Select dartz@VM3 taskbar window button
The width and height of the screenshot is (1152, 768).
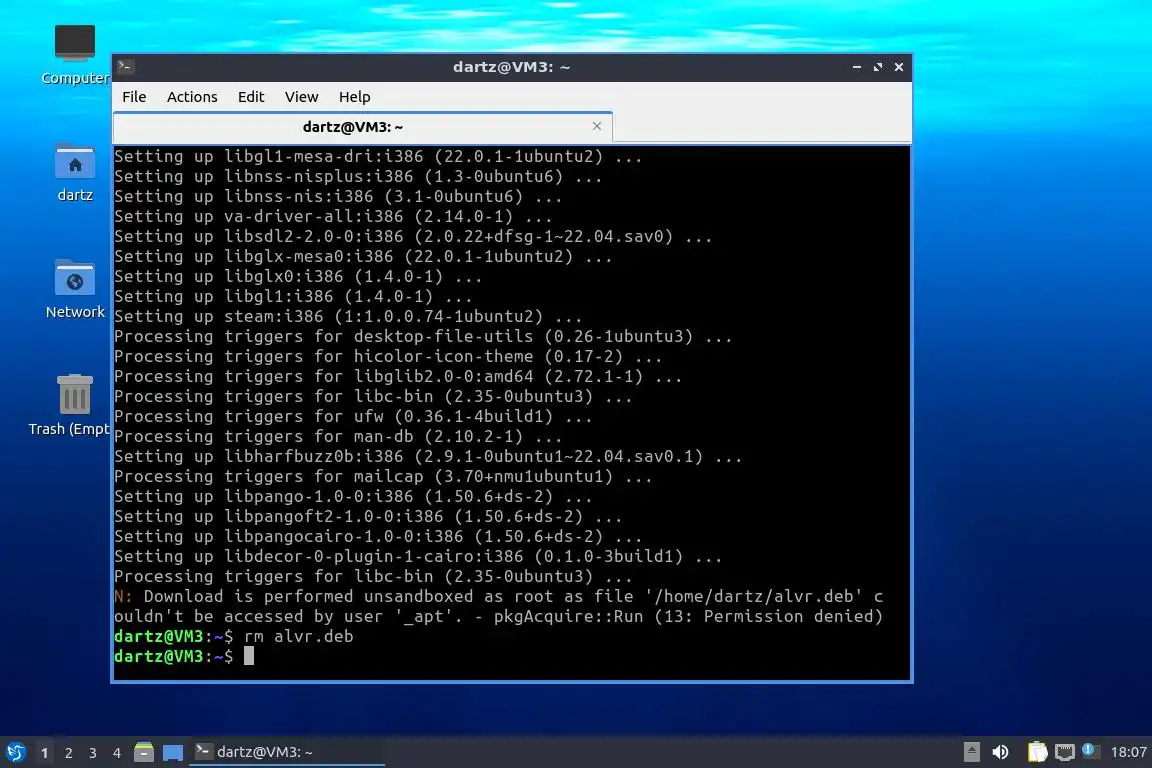(287, 752)
